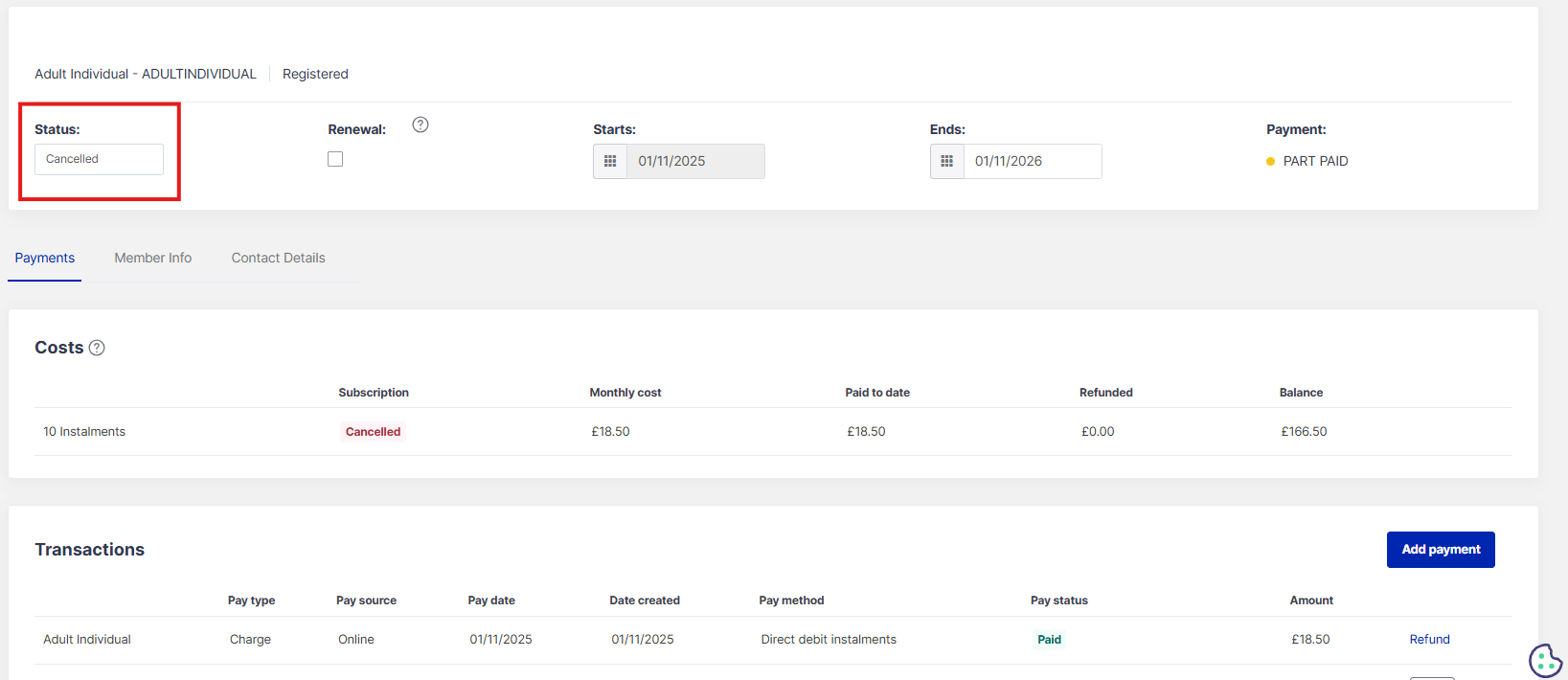The height and width of the screenshot is (680, 1568).
Task: Click the yellow PART PAID status dot
Action: (1270, 162)
